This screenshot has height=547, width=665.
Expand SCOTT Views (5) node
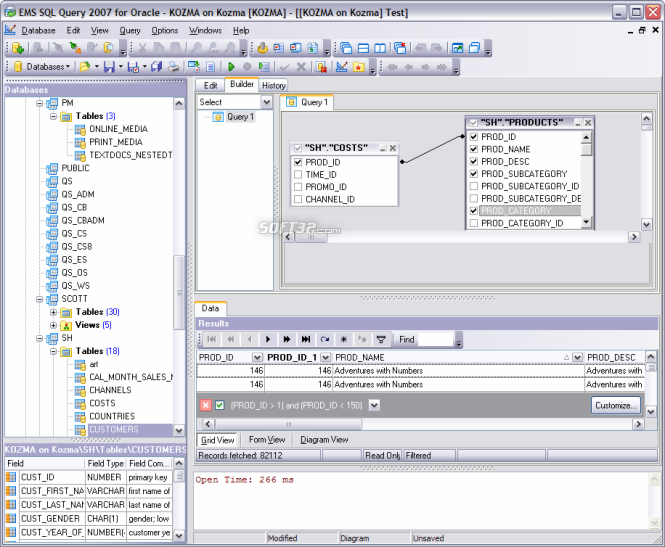[x=53, y=325]
